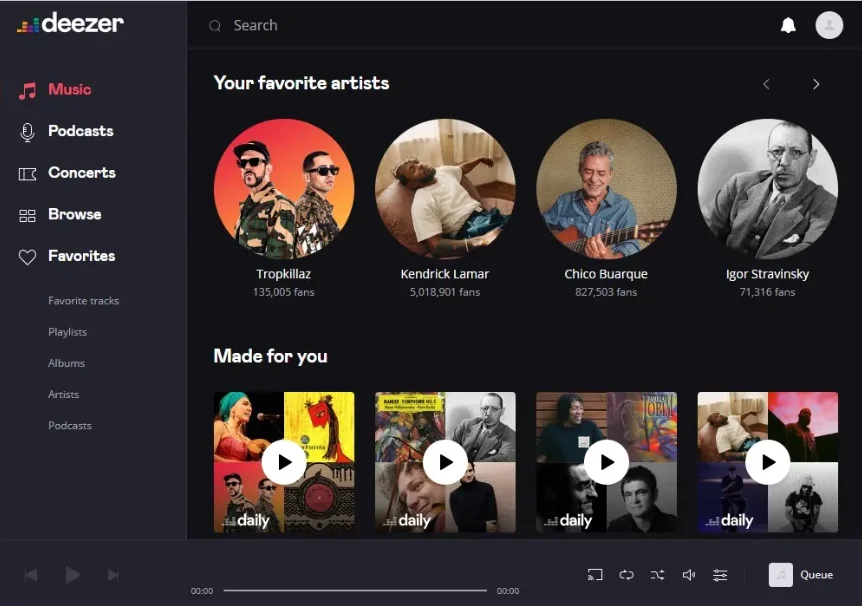Click the "827,503 fans" text
This screenshot has width=862, height=607.
coord(606,293)
